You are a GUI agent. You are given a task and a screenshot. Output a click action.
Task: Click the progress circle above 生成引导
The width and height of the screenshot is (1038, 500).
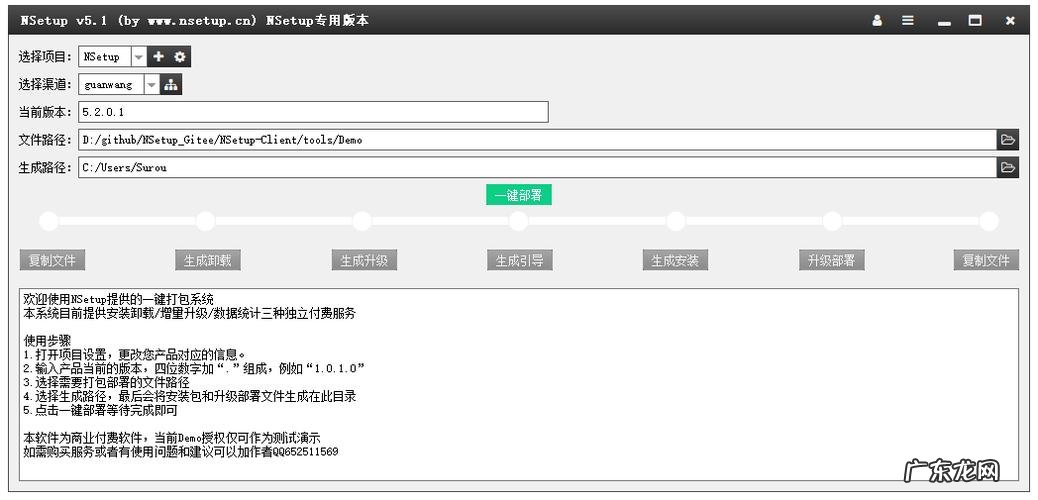tap(518, 221)
